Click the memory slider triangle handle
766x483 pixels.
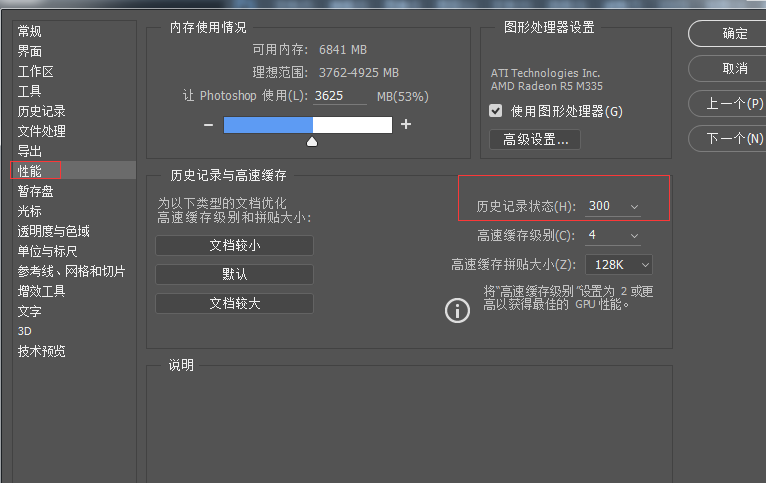tap(312, 142)
